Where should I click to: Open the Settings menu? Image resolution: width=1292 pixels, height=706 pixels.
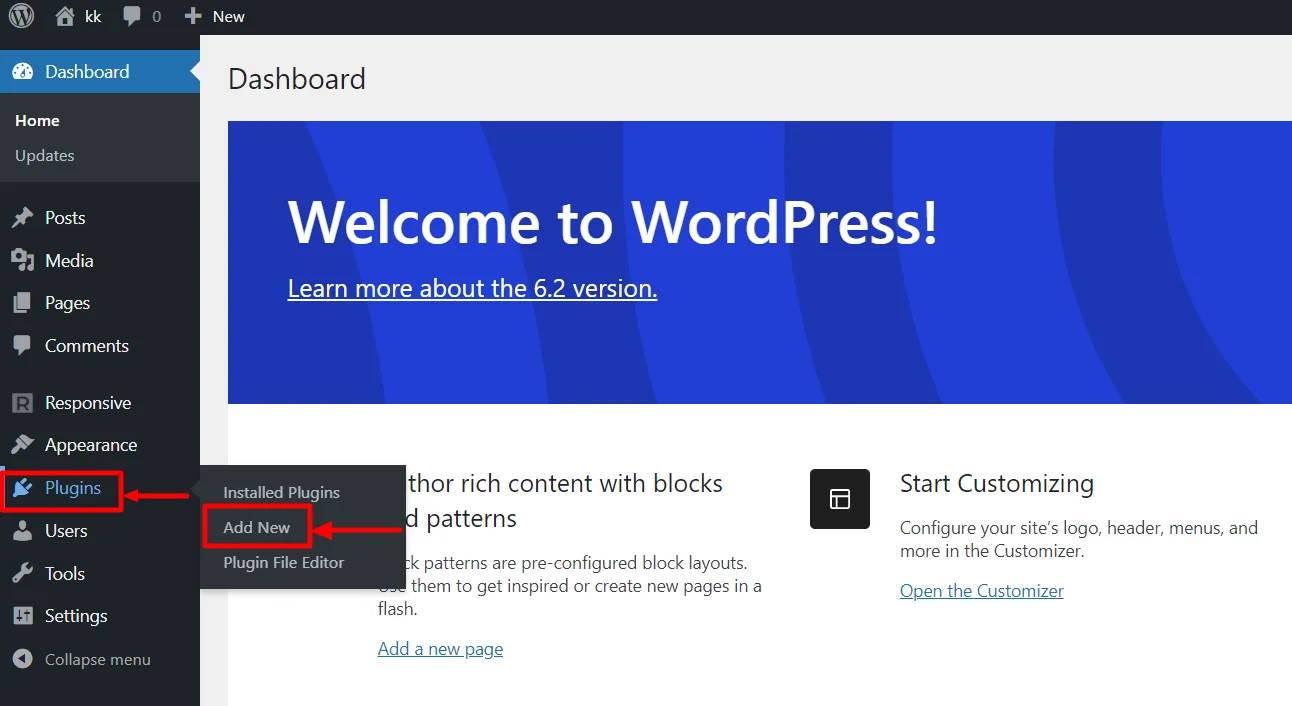(100, 616)
